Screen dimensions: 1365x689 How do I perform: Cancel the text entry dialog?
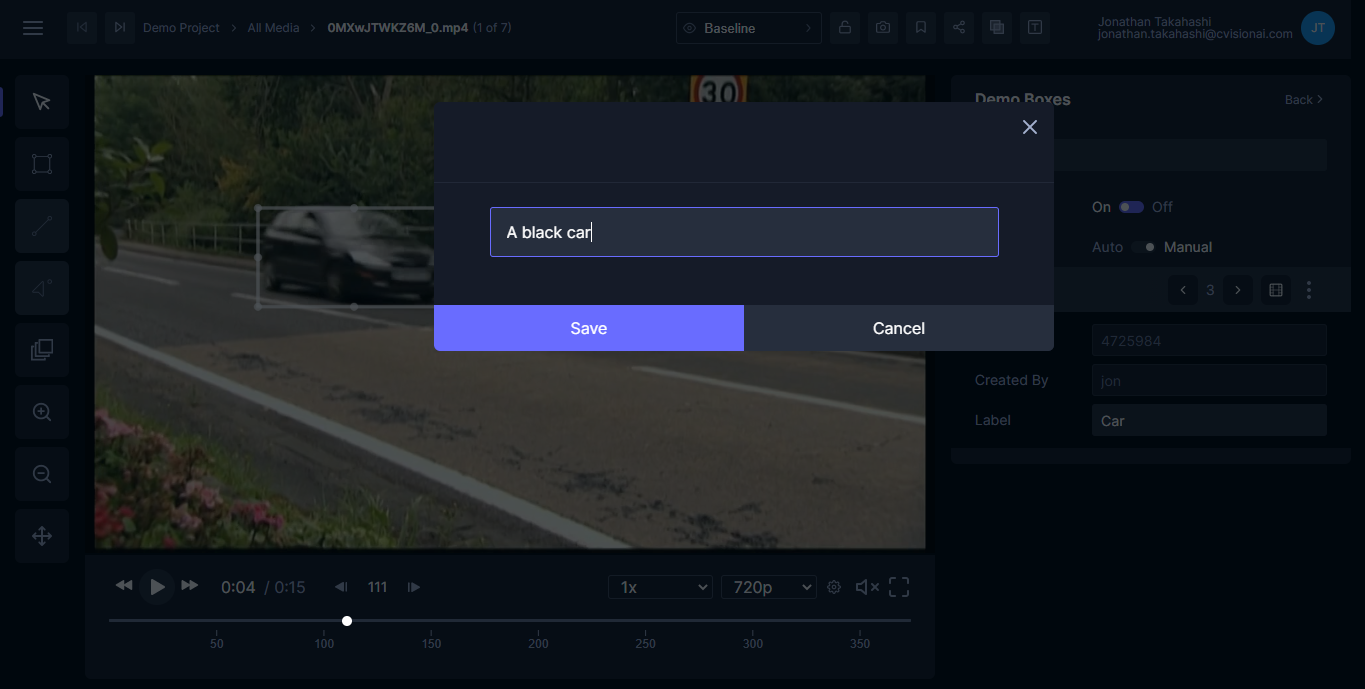[x=899, y=328]
